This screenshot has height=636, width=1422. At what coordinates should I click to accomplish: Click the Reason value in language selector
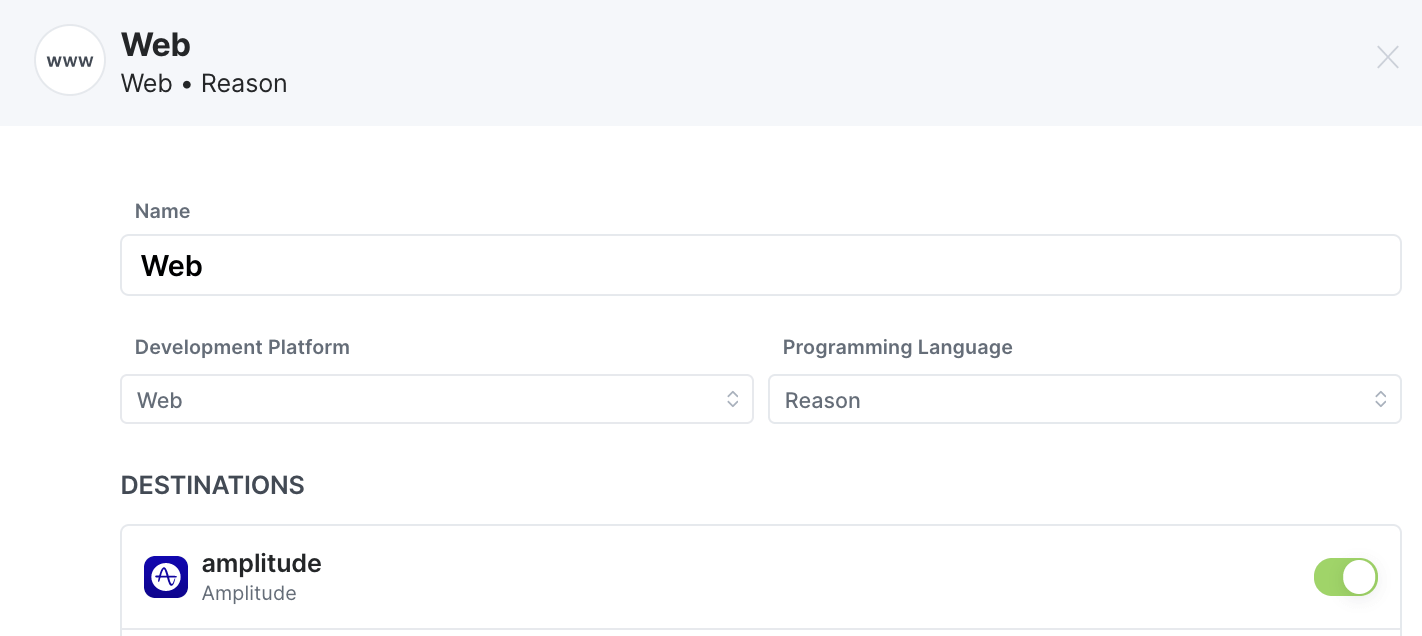click(822, 401)
